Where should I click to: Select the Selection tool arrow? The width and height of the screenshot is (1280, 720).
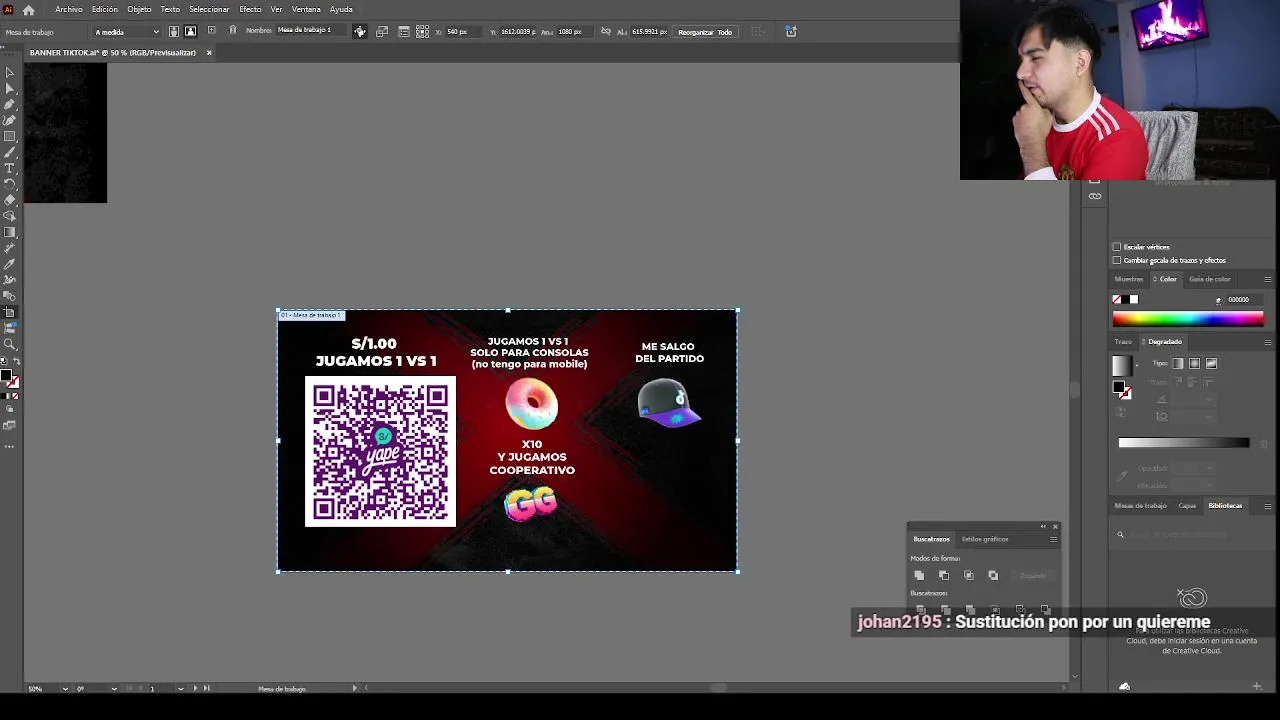(x=10, y=72)
